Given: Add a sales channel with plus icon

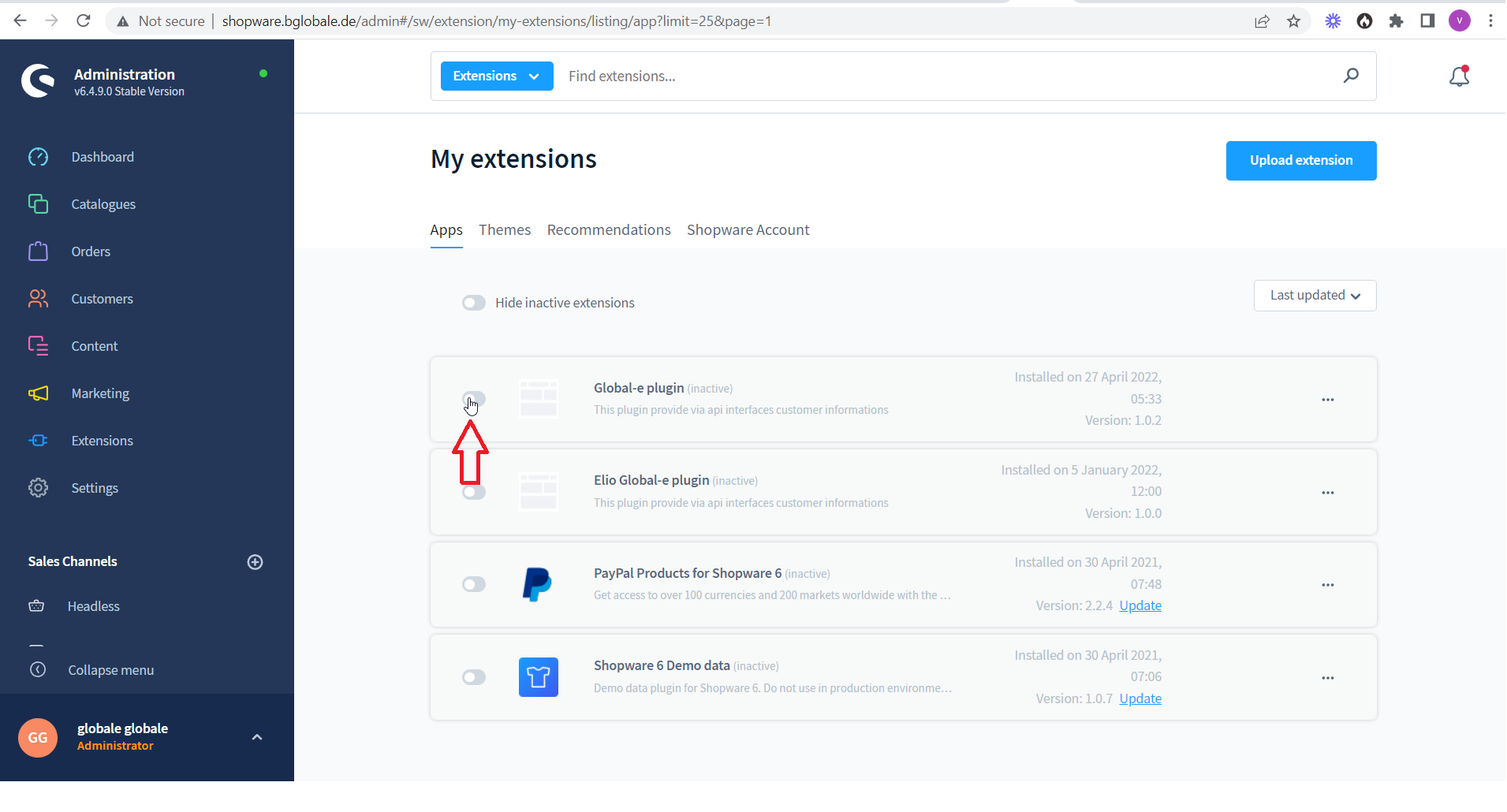Looking at the screenshot, I should (255, 562).
